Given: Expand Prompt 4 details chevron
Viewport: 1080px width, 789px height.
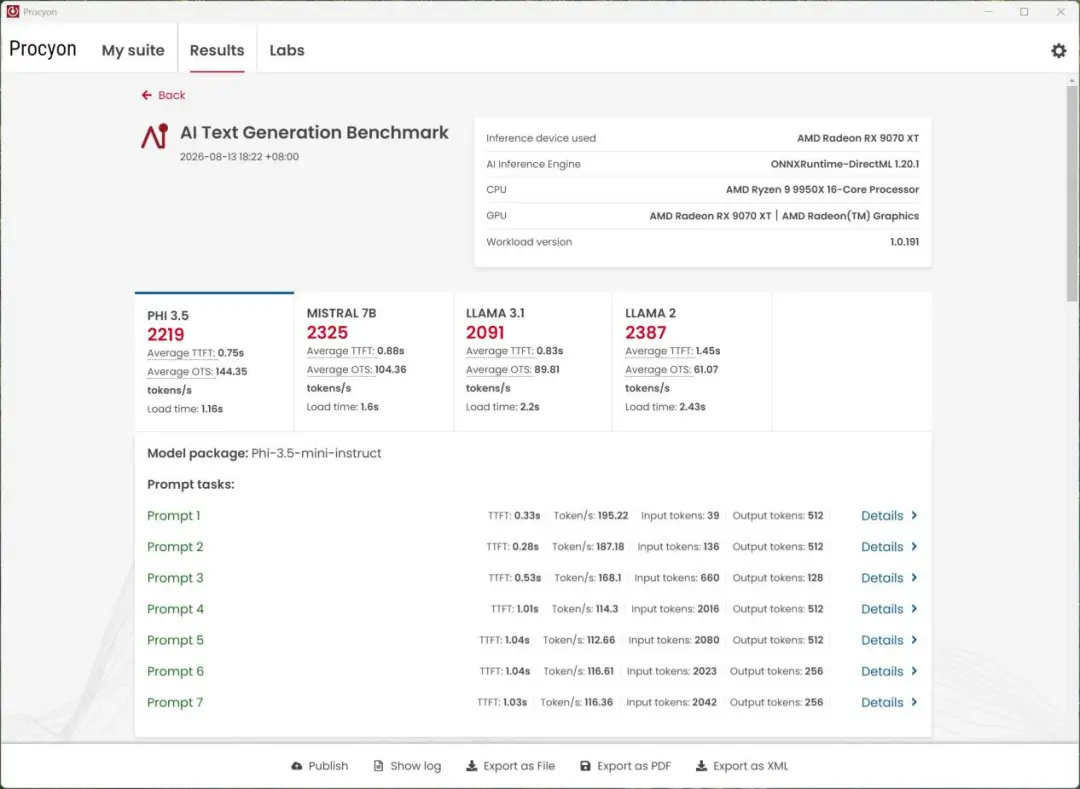Looking at the screenshot, I should [x=914, y=609].
